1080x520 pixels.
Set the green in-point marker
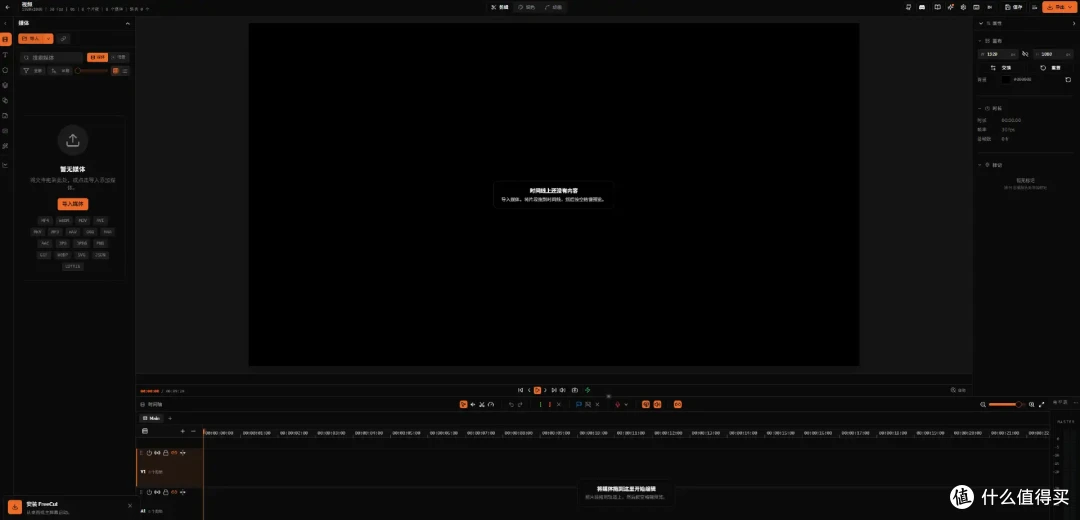(x=540, y=404)
